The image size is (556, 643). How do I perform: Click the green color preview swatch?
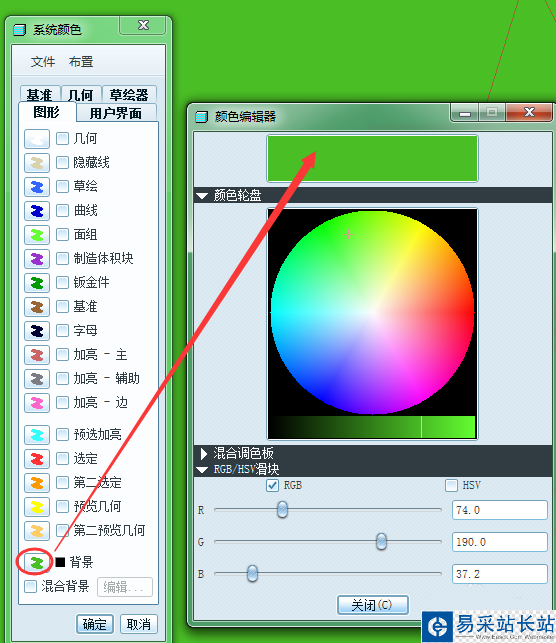coord(372,159)
